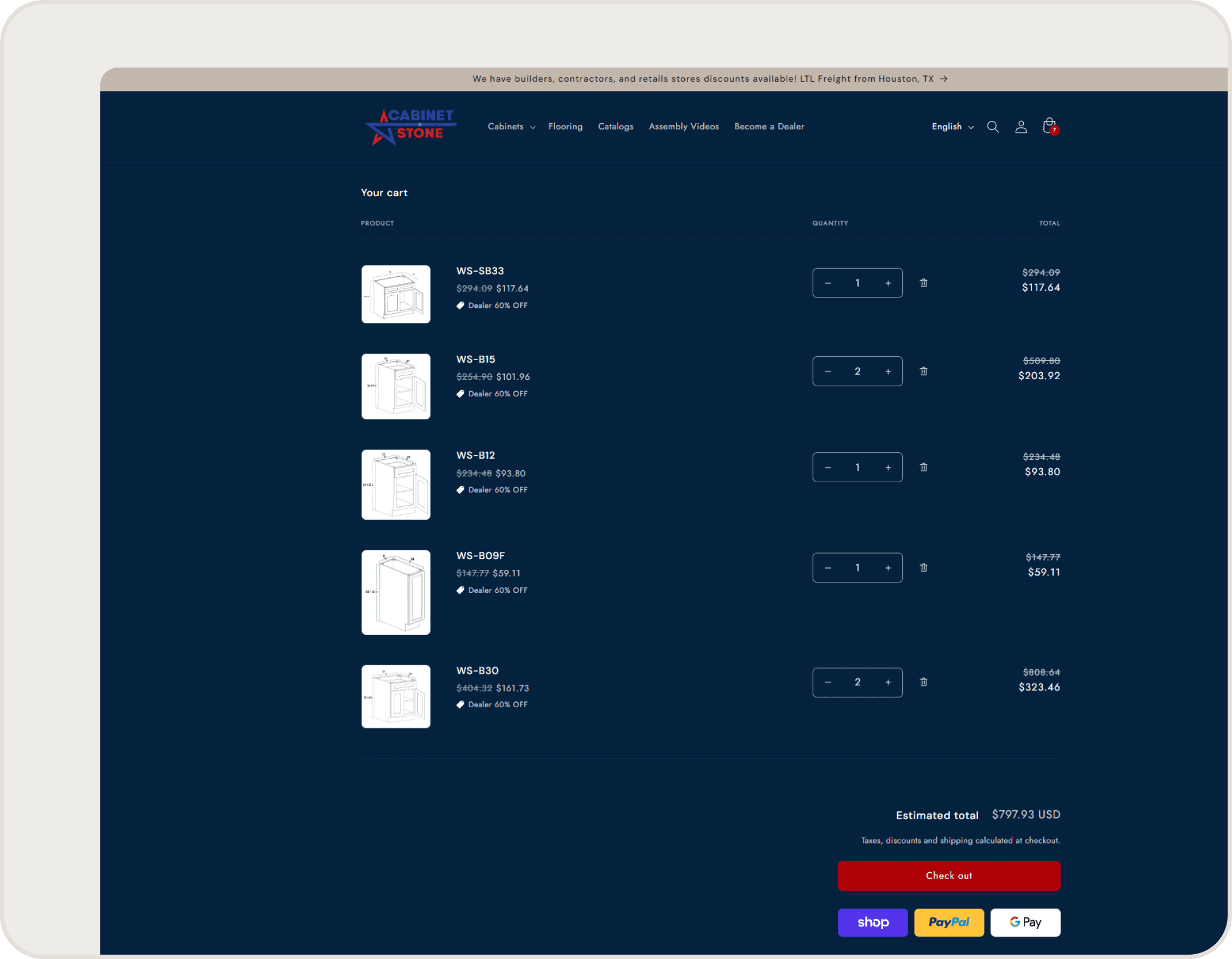This screenshot has width=1232, height=959.
Task: Remove WS-B30 using trash icon
Action: 923,682
